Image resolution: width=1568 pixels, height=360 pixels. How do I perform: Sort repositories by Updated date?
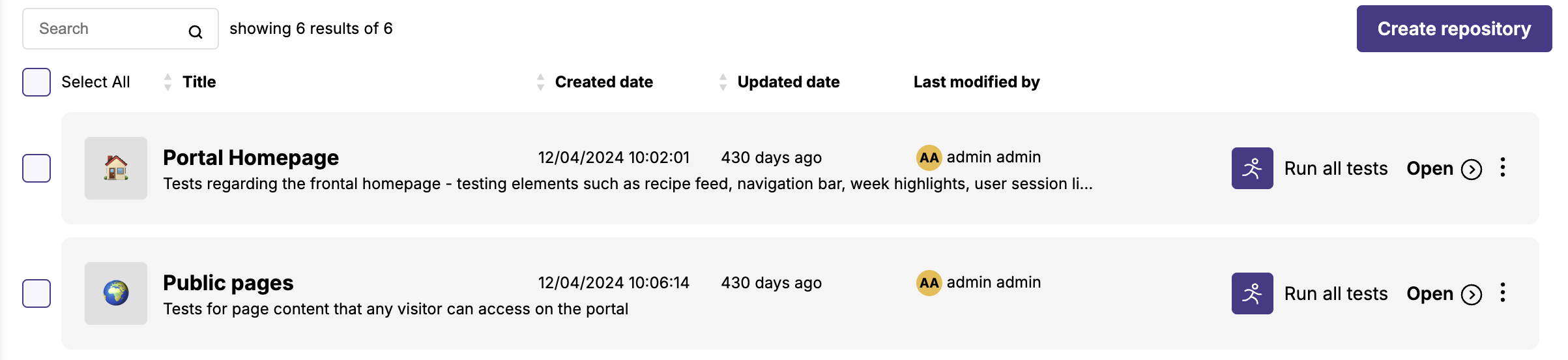(723, 82)
